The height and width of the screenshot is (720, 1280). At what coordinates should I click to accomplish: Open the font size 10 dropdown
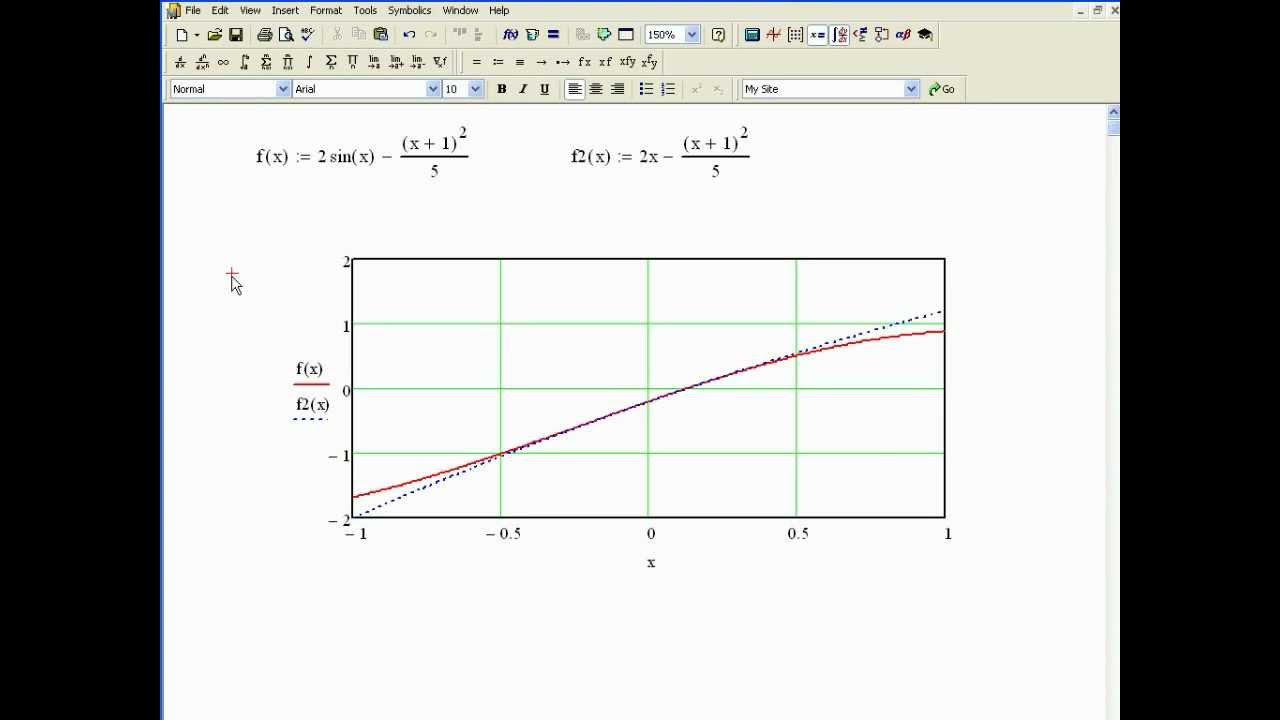point(475,89)
